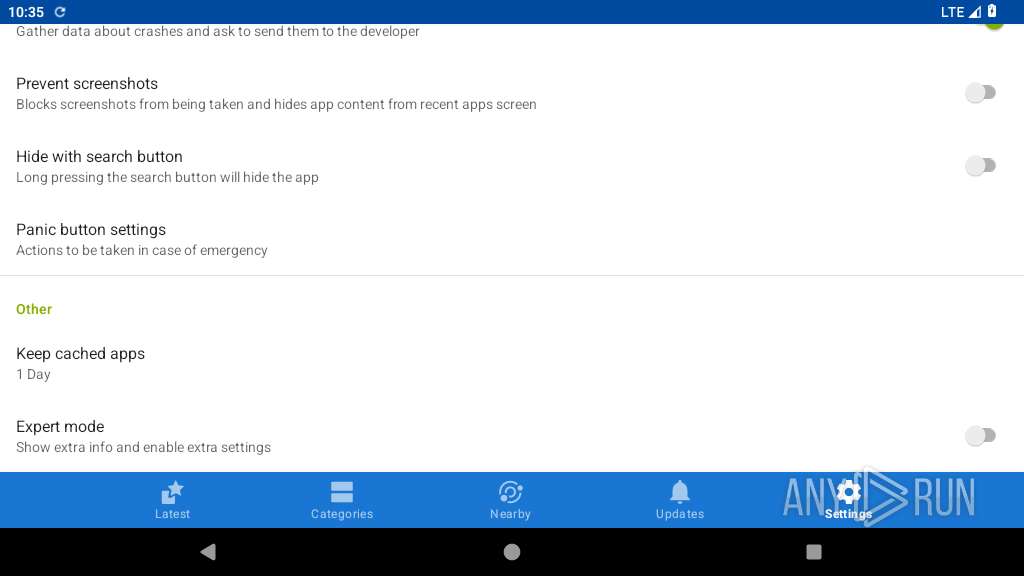Click the 10:35 clock in status bar
The height and width of the screenshot is (576, 1024).
pyautogui.click(x=26, y=12)
